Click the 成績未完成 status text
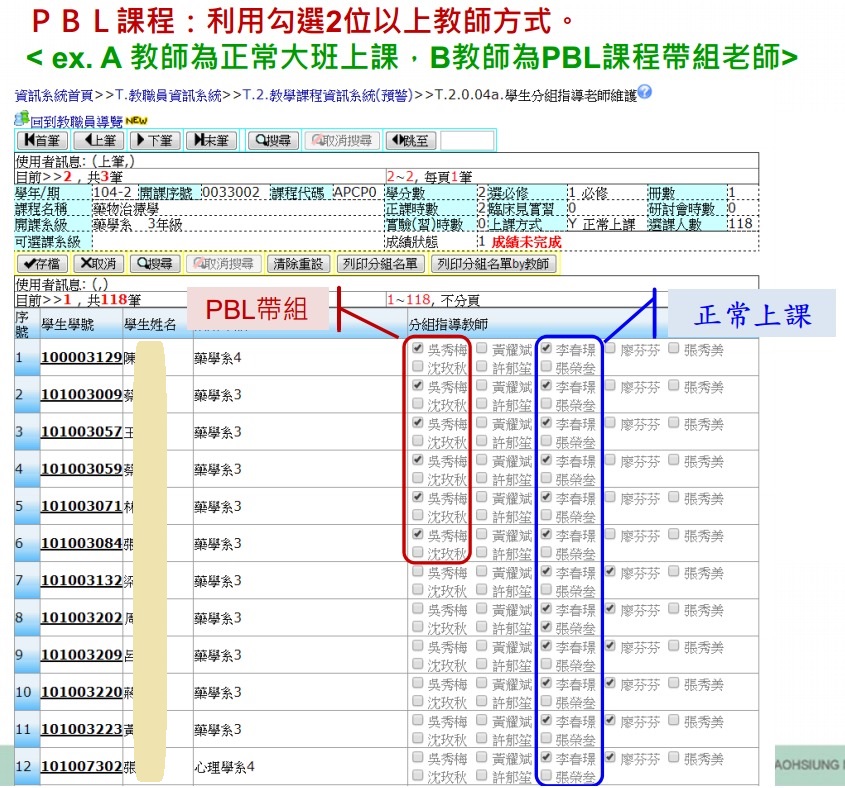The image size is (845, 788). (x=527, y=242)
